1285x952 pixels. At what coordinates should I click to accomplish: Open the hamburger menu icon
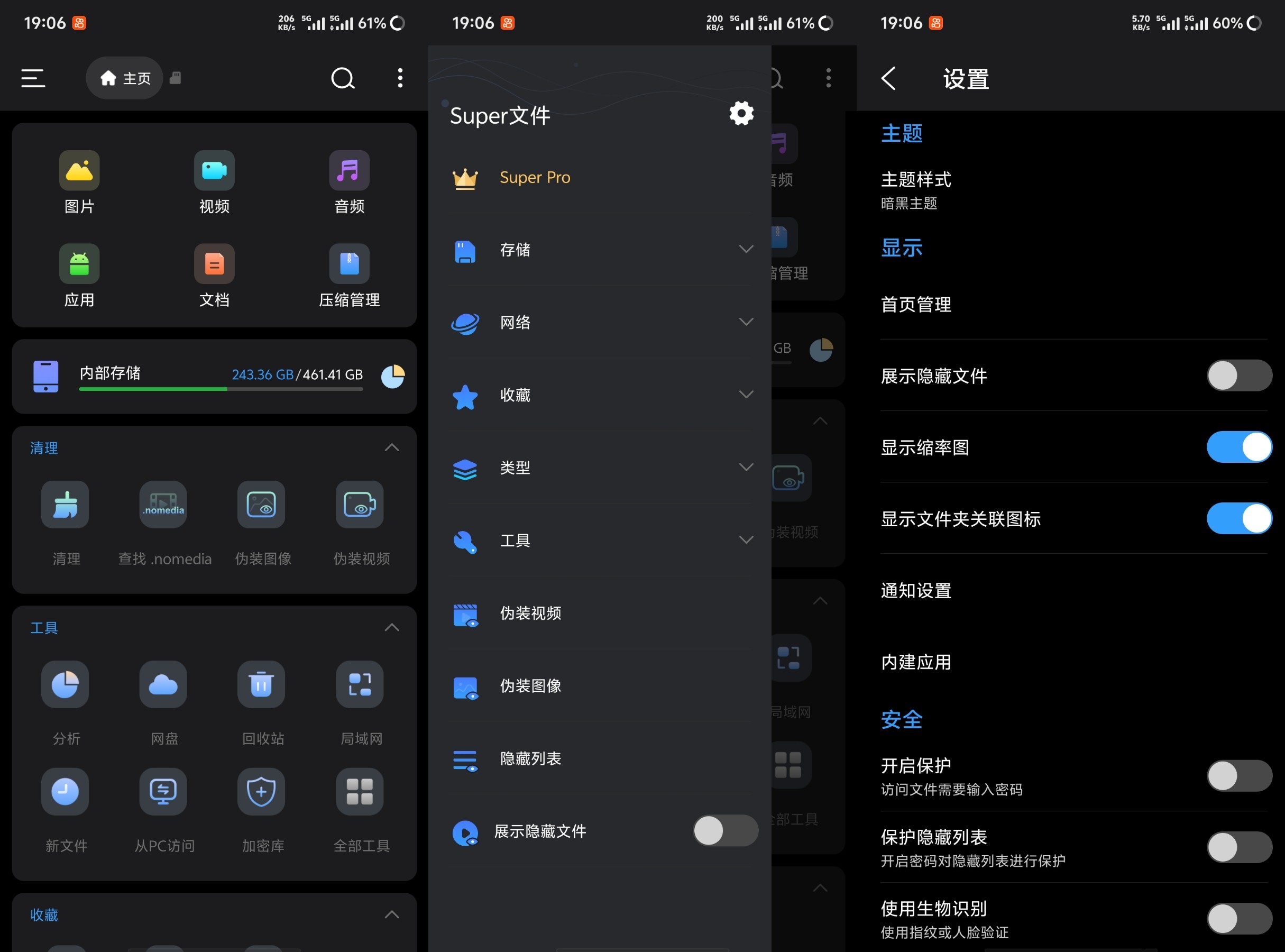click(33, 78)
